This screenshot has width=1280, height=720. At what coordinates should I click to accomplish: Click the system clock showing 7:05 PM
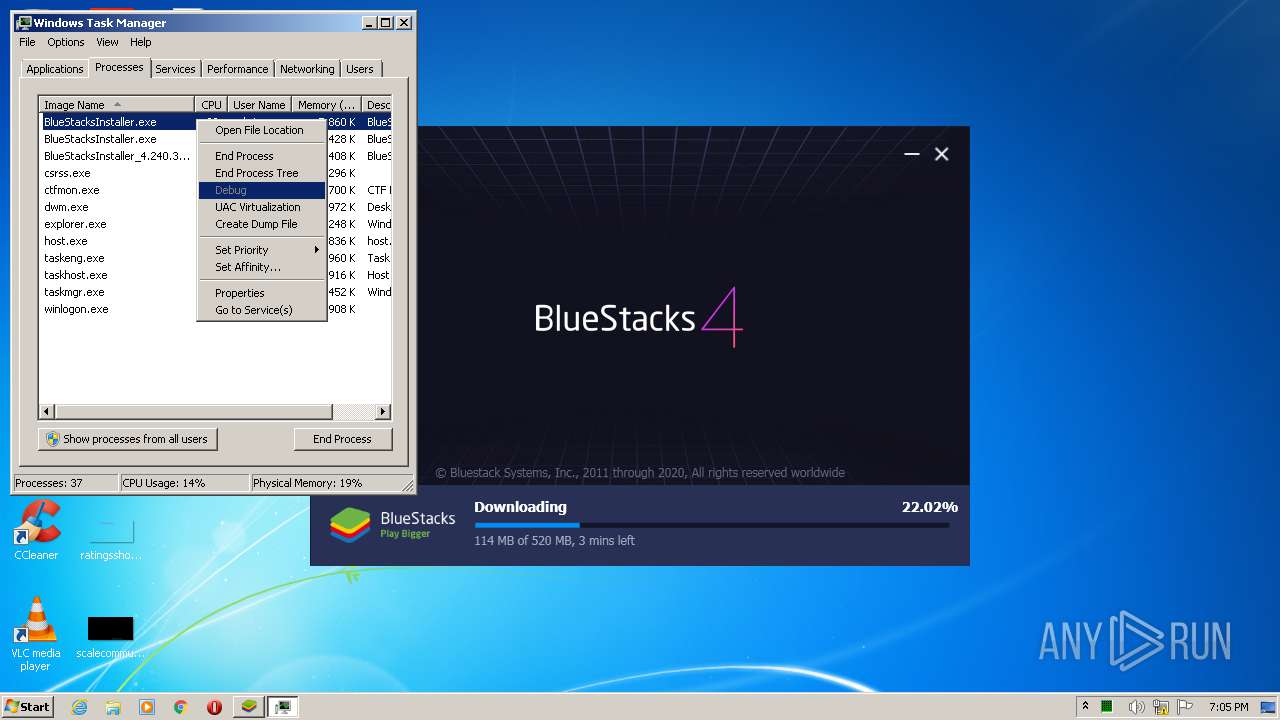tap(1228, 707)
